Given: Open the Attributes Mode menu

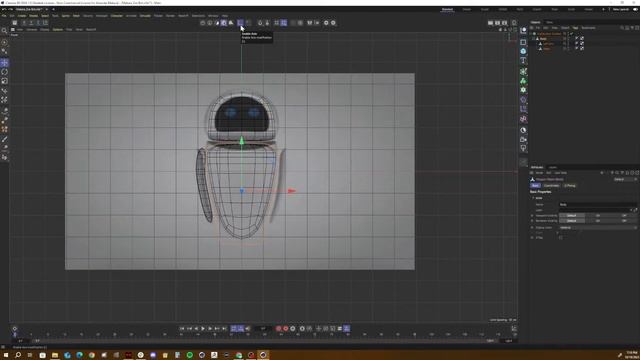Looking at the screenshot, I should [539, 173].
